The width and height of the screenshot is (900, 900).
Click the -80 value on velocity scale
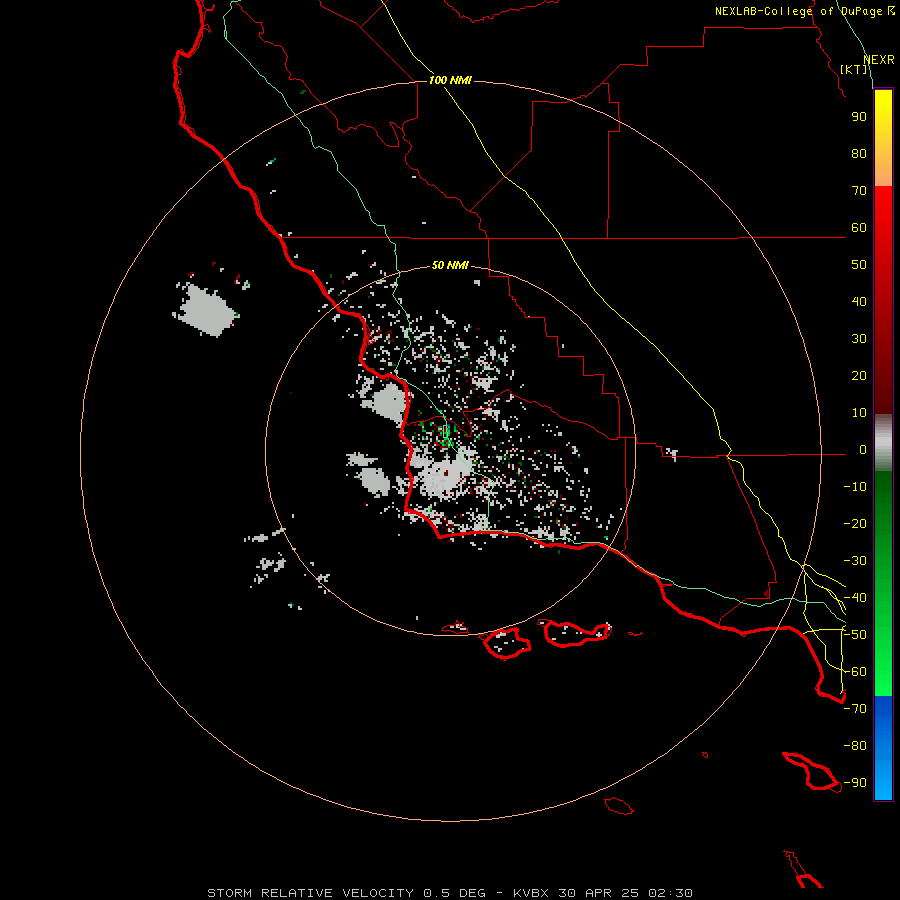855,746
